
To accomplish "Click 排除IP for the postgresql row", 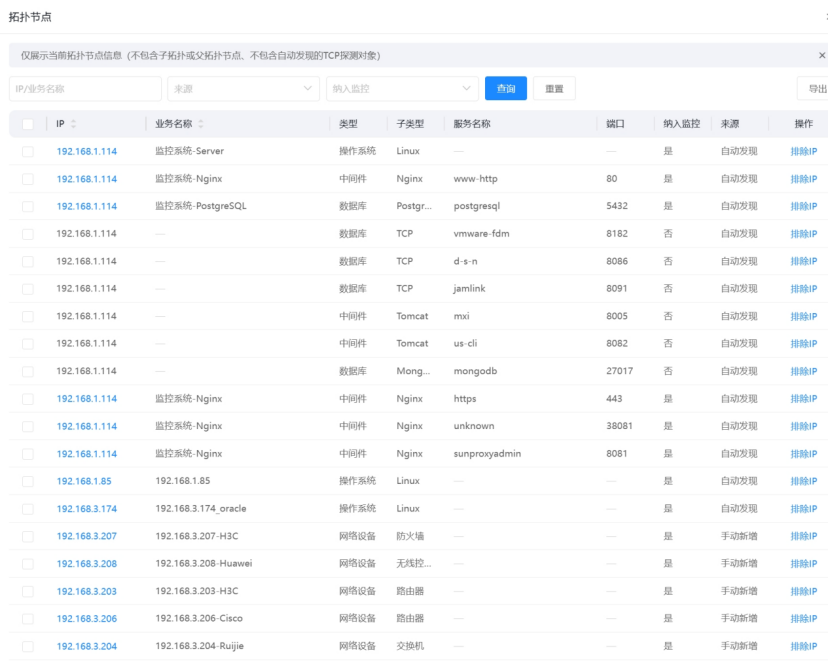I will (804, 206).
